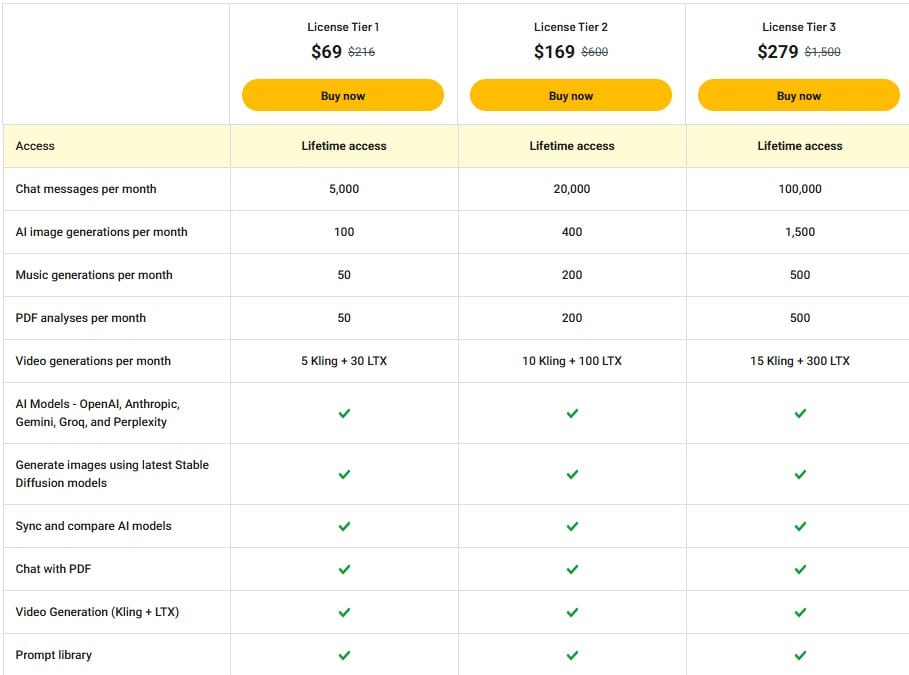This screenshot has width=909, height=675.
Task: Select the Chat with PDF checkmark in Tier 3
Action: (800, 569)
